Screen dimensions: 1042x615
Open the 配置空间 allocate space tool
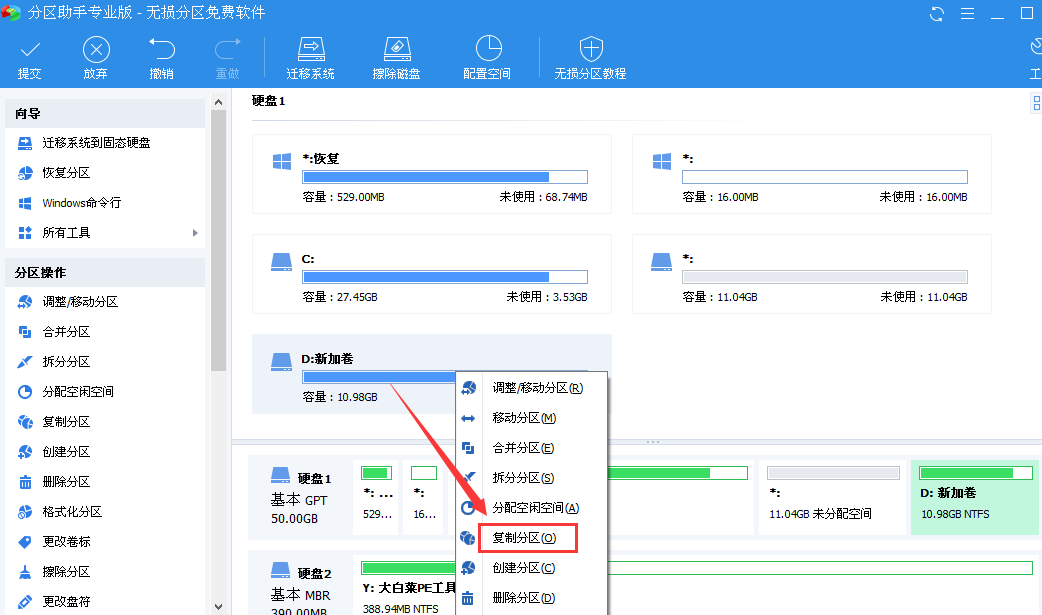point(487,59)
